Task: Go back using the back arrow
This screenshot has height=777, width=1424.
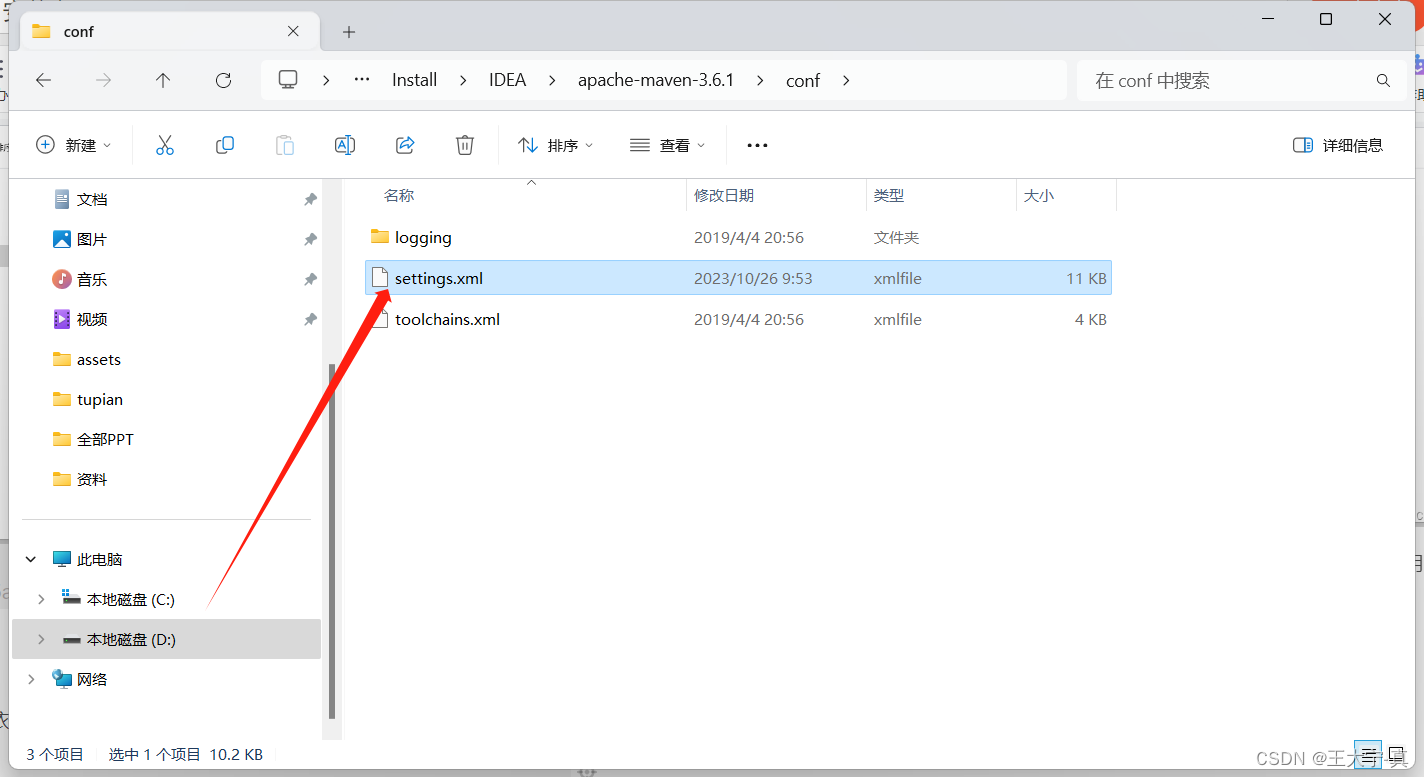Action: (43, 80)
